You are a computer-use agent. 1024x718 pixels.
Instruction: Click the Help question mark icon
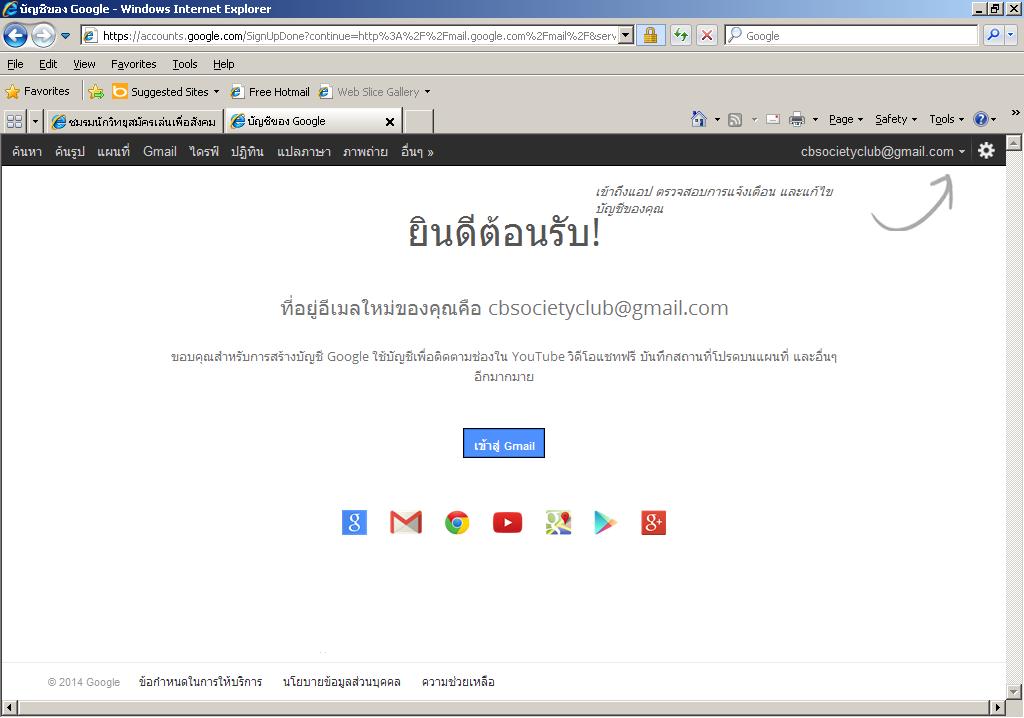point(981,119)
